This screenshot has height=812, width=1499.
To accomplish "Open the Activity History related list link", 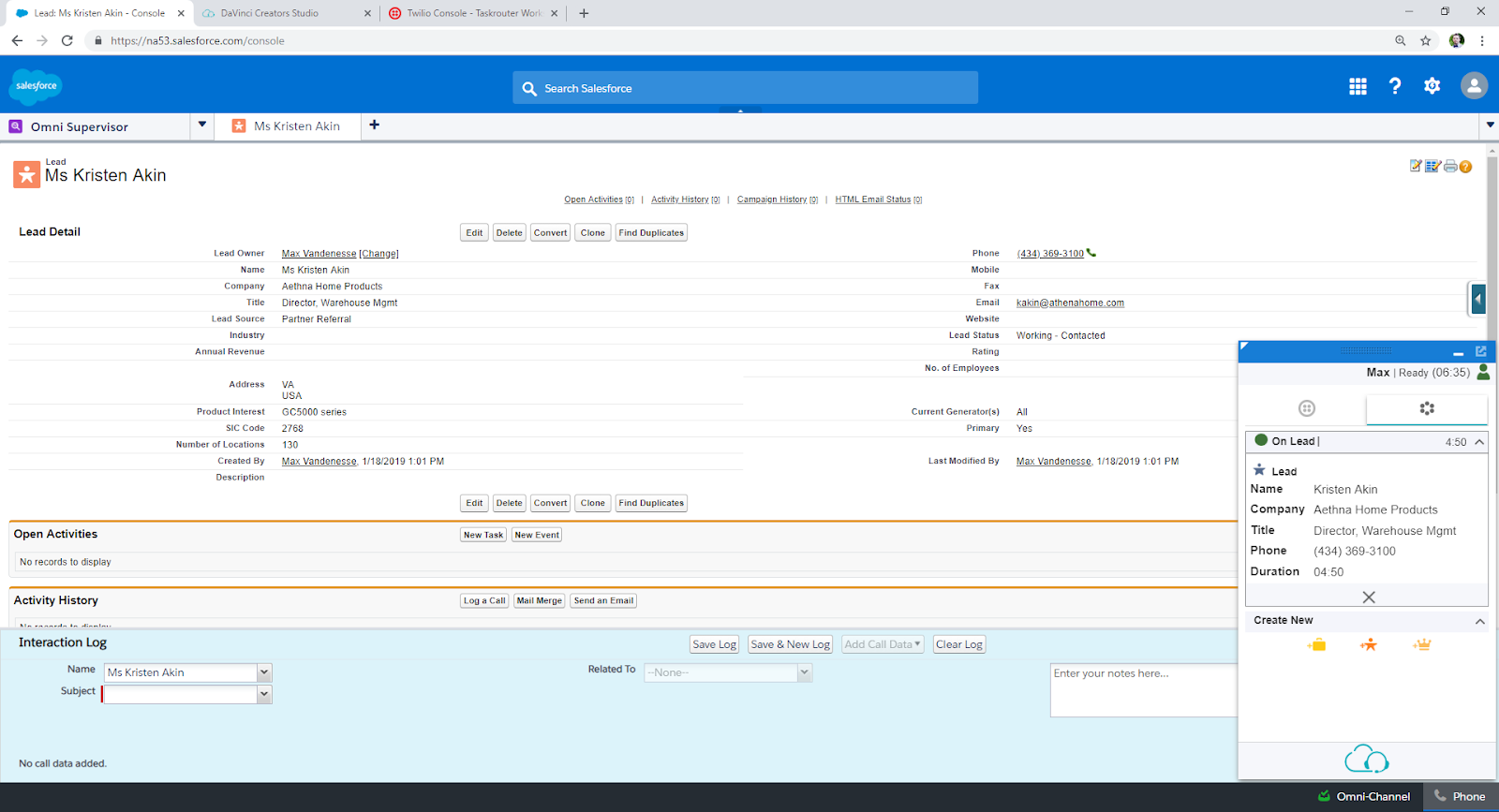I will pos(686,199).
